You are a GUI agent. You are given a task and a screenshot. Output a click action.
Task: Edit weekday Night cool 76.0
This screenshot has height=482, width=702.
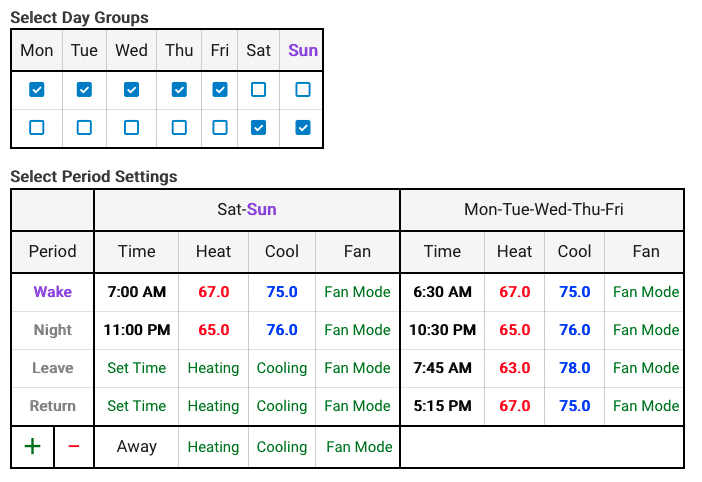coord(574,330)
